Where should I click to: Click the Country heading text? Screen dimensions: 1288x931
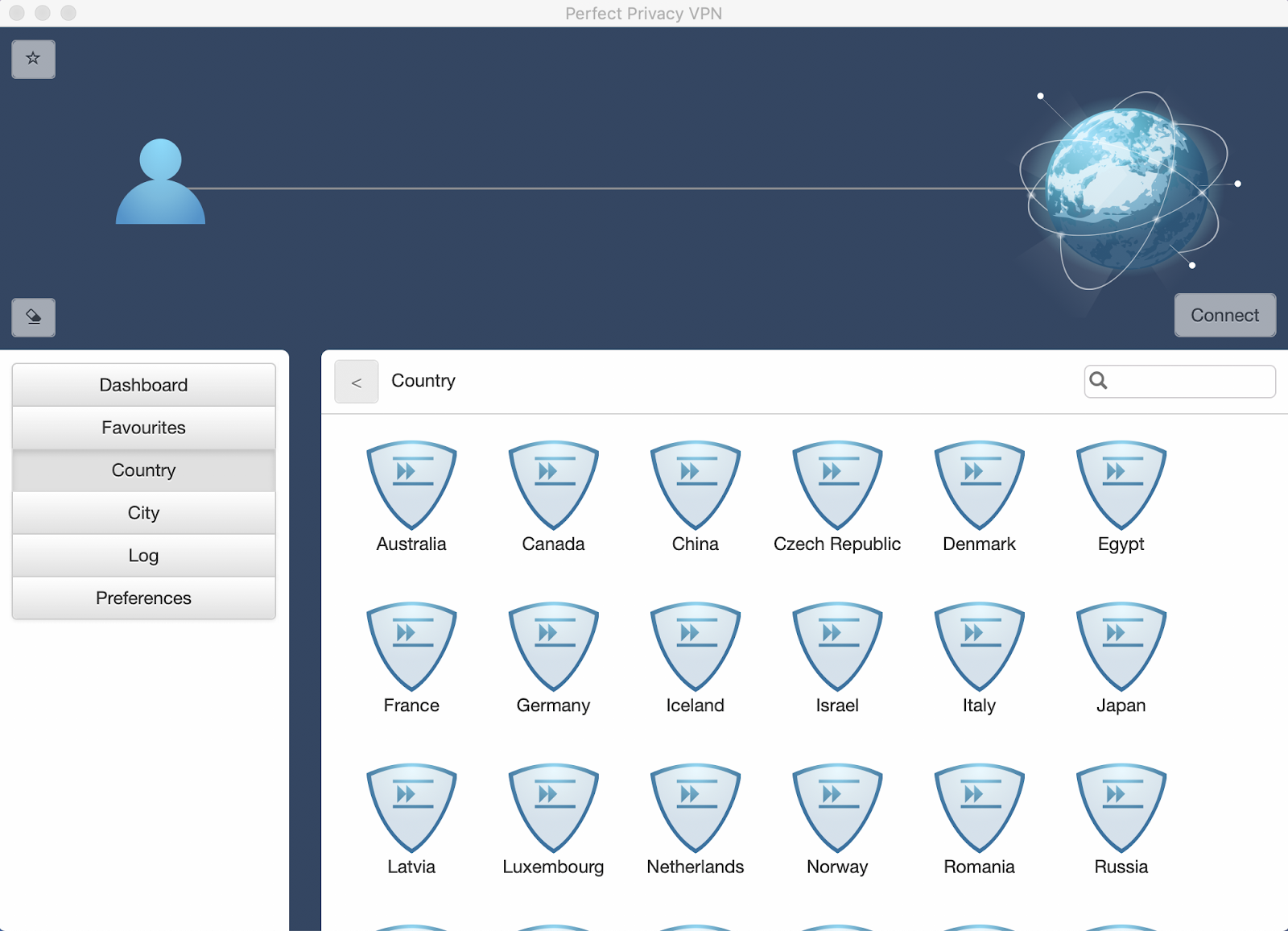tap(423, 381)
